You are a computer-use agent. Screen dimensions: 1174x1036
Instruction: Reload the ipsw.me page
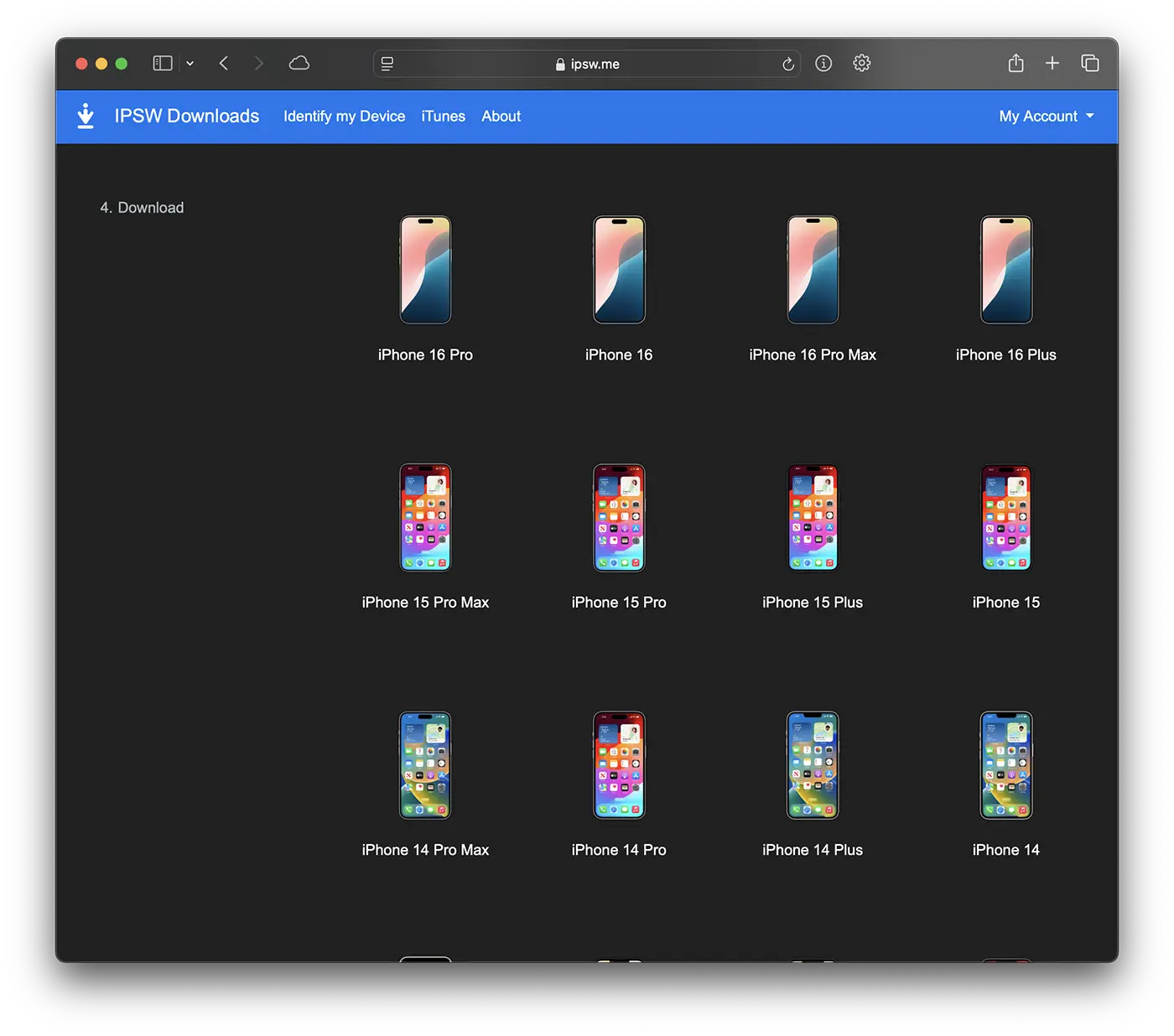pos(788,64)
